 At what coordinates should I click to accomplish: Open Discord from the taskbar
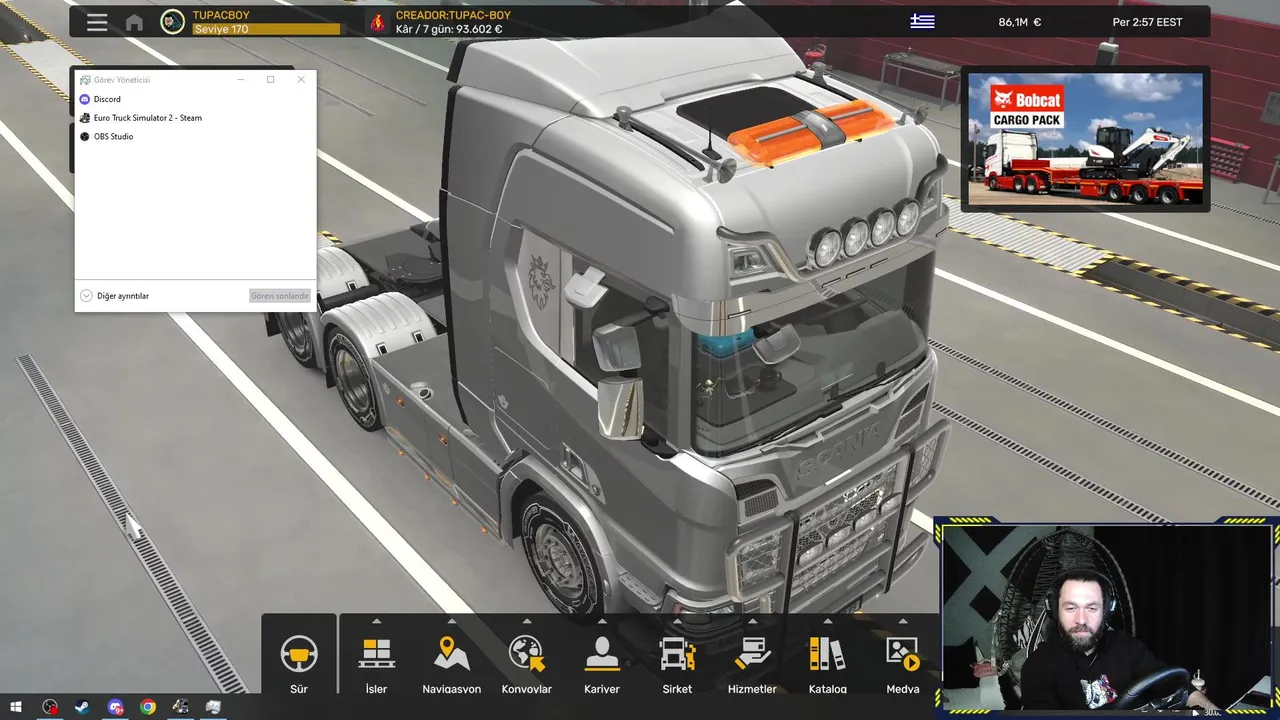115,707
